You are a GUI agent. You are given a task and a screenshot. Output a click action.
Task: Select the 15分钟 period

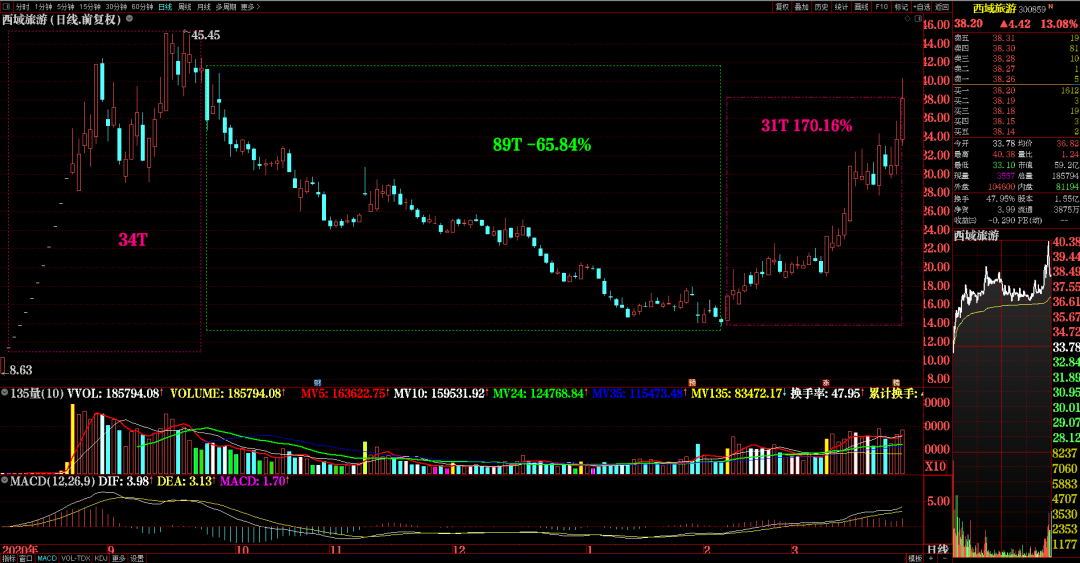click(x=90, y=7)
